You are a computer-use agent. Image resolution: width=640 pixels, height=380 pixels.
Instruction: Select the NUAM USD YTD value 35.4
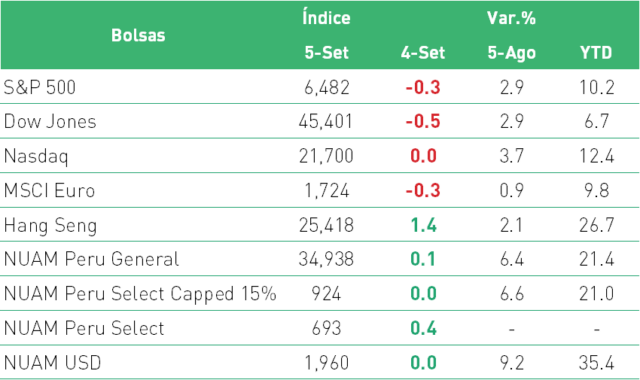coord(596,363)
